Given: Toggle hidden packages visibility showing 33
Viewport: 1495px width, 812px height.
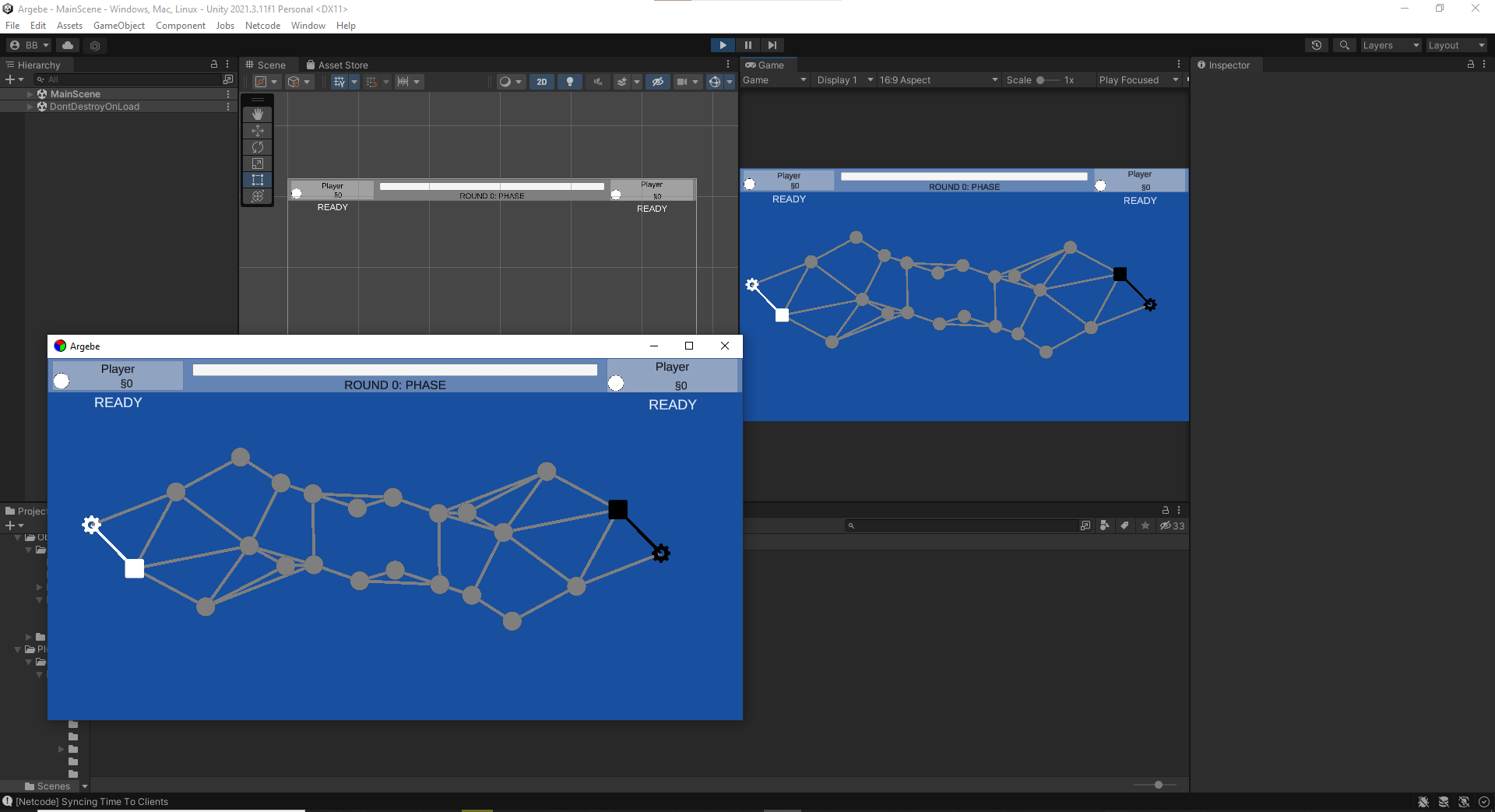Looking at the screenshot, I should pyautogui.click(x=1173, y=526).
